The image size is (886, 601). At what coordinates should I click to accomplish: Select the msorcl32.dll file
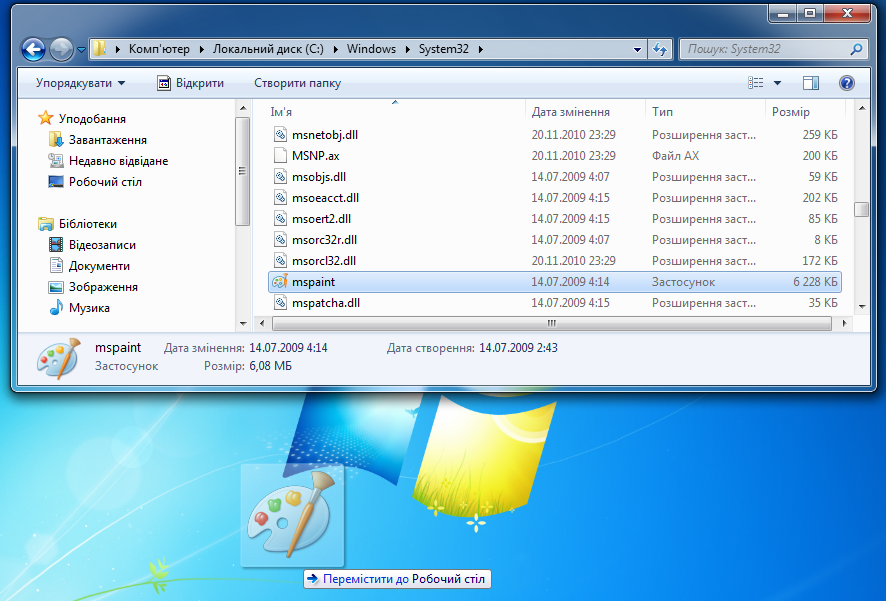pos(555,260)
